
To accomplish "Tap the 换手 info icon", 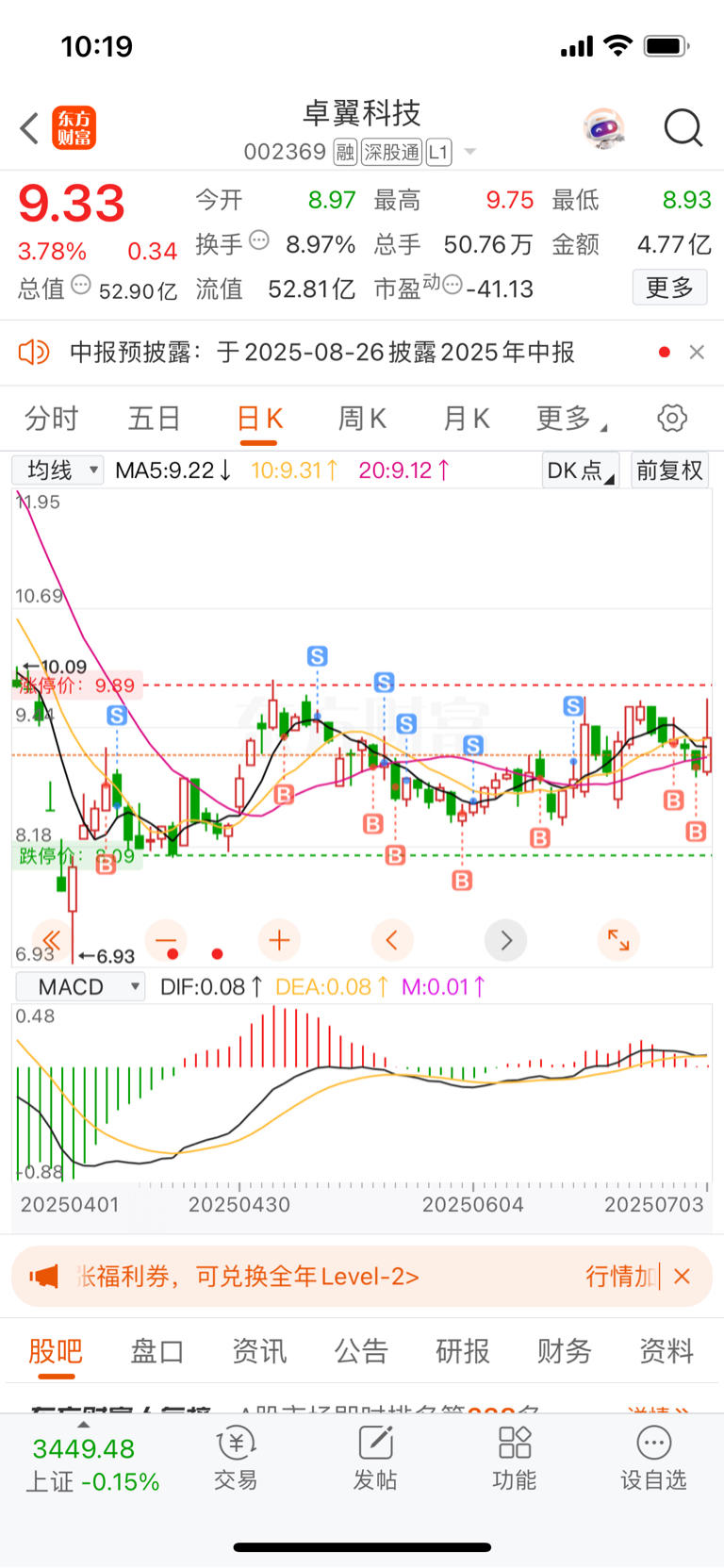I will (258, 240).
